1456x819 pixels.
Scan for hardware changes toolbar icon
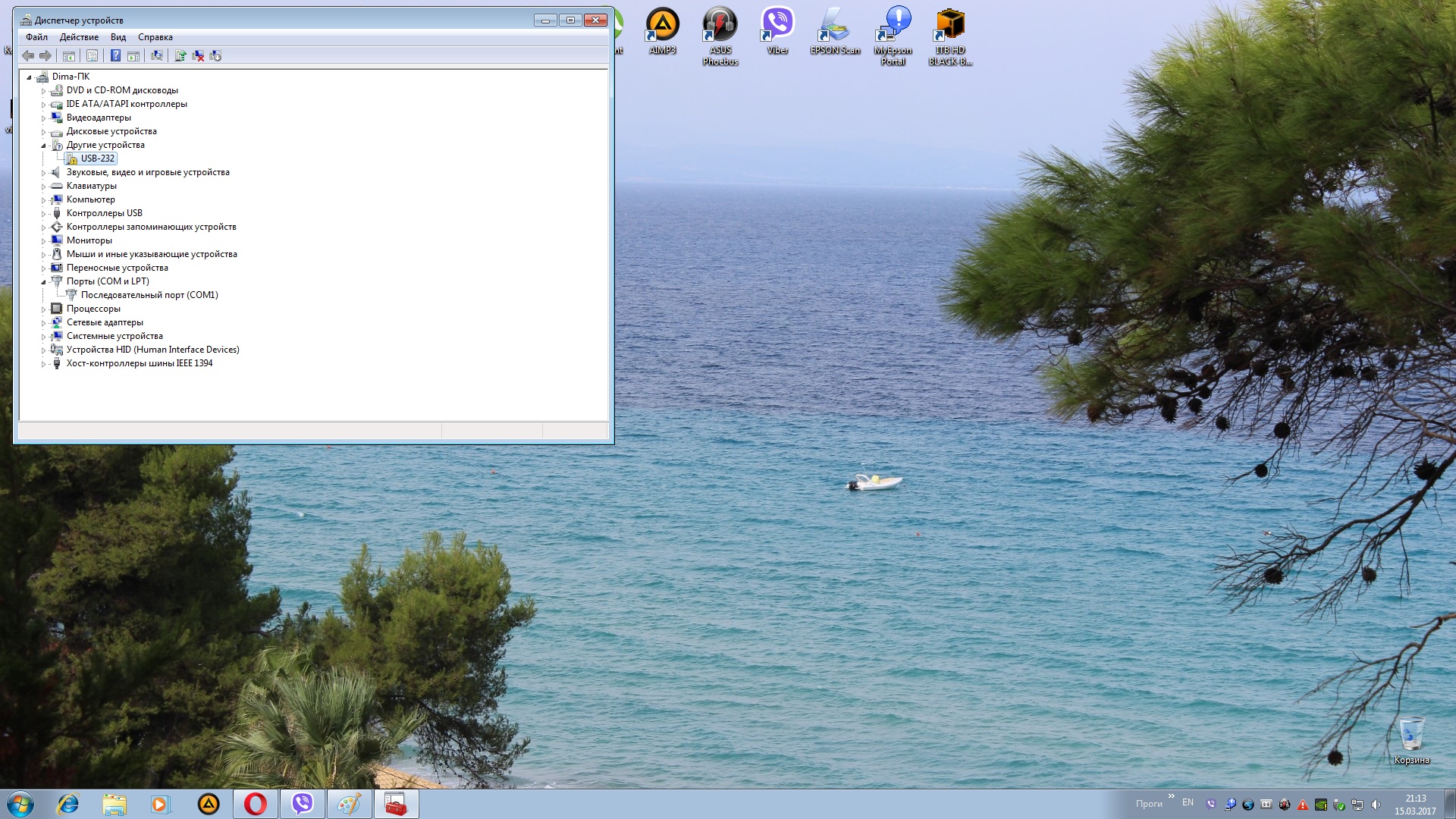coord(157,55)
